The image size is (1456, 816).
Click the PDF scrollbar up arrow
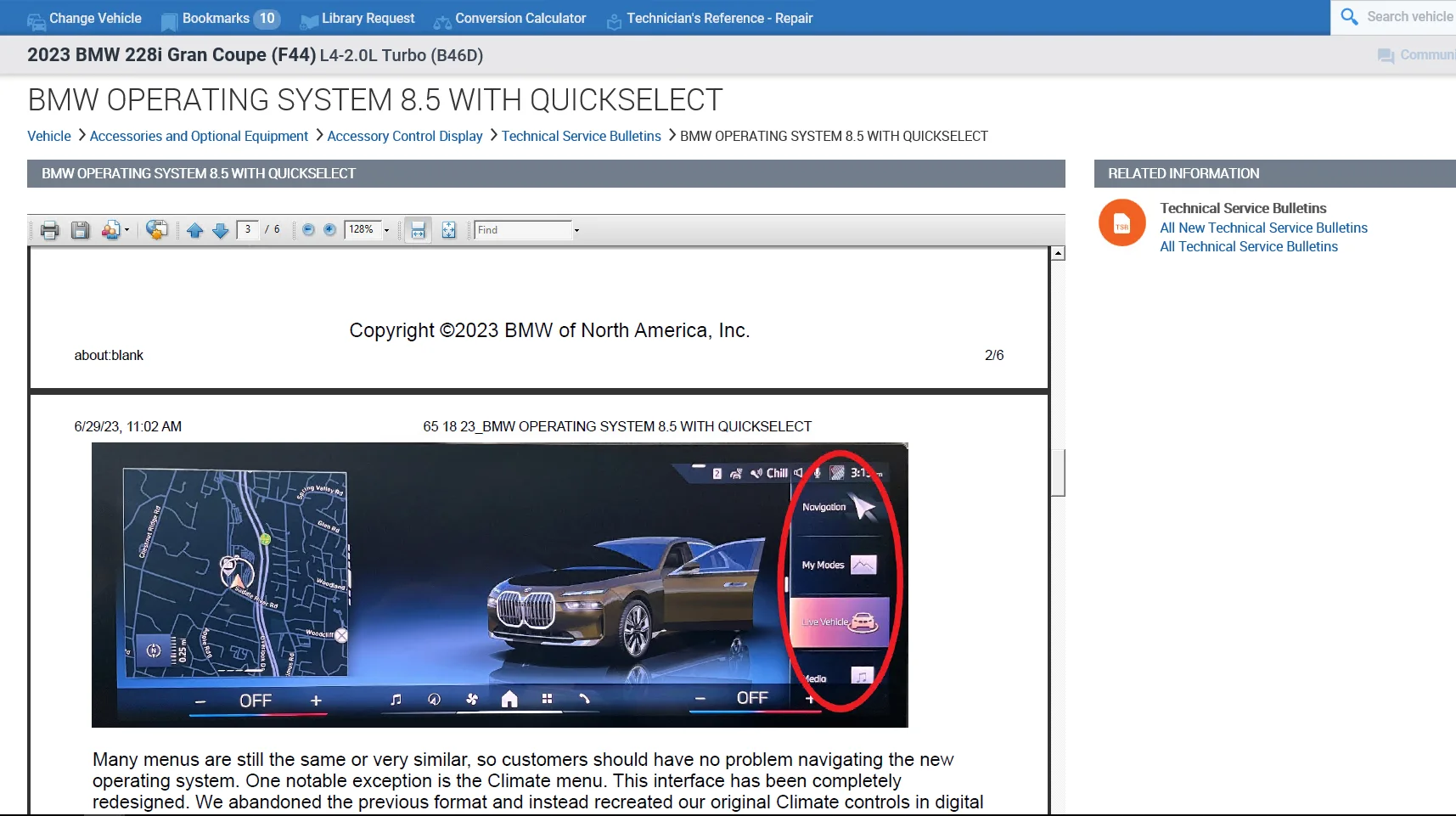pyautogui.click(x=1058, y=253)
